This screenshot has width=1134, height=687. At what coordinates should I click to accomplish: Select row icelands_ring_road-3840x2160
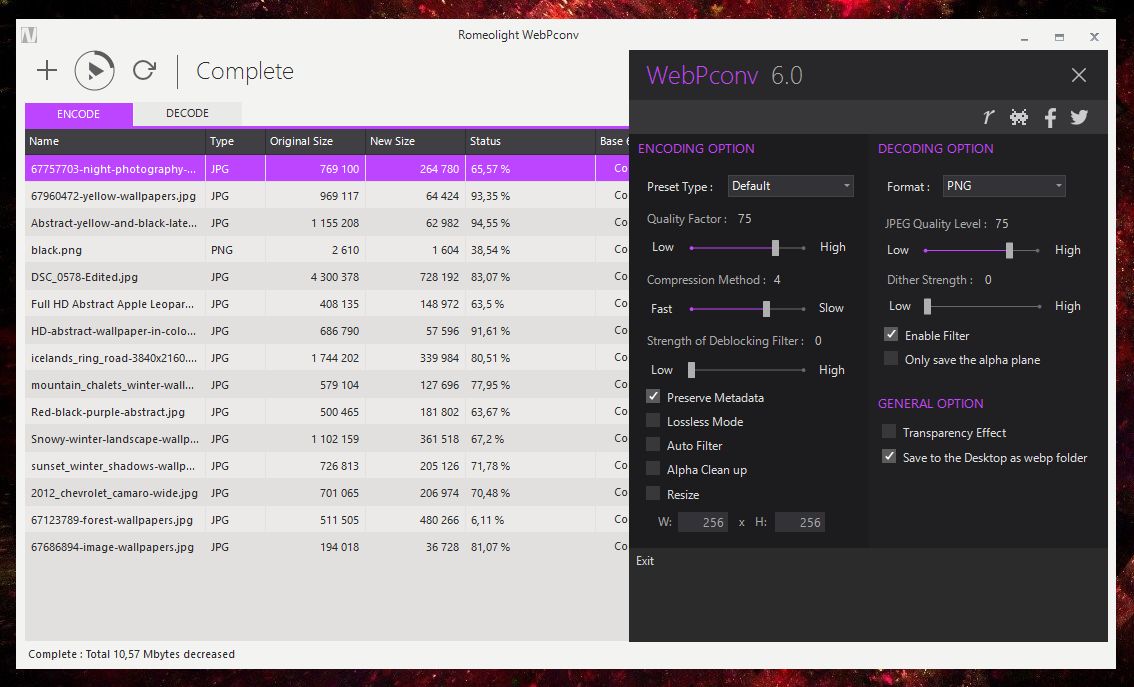327,358
